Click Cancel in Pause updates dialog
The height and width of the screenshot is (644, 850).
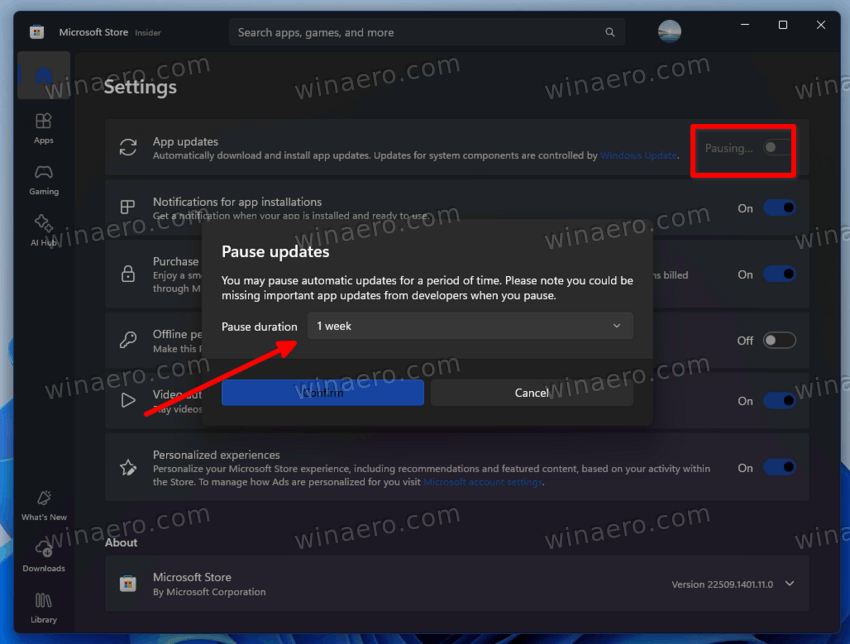click(531, 393)
